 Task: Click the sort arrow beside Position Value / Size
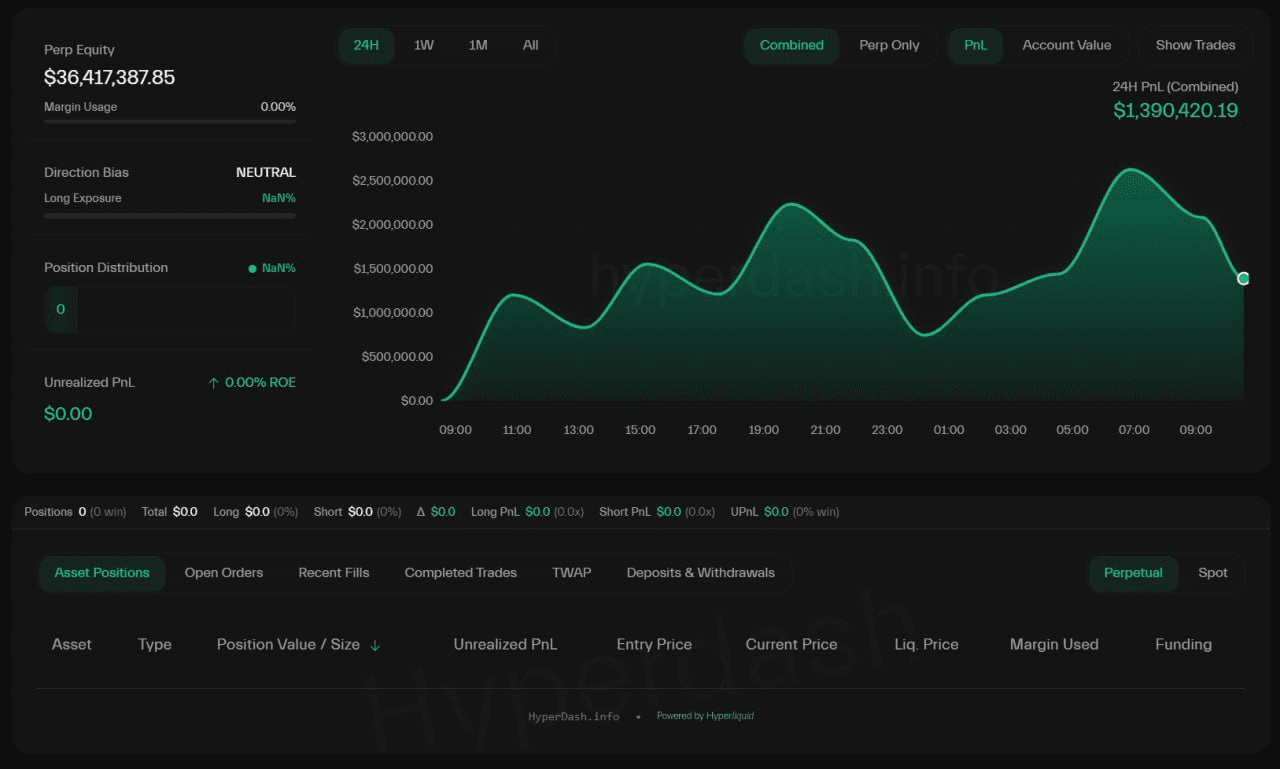tap(375, 645)
